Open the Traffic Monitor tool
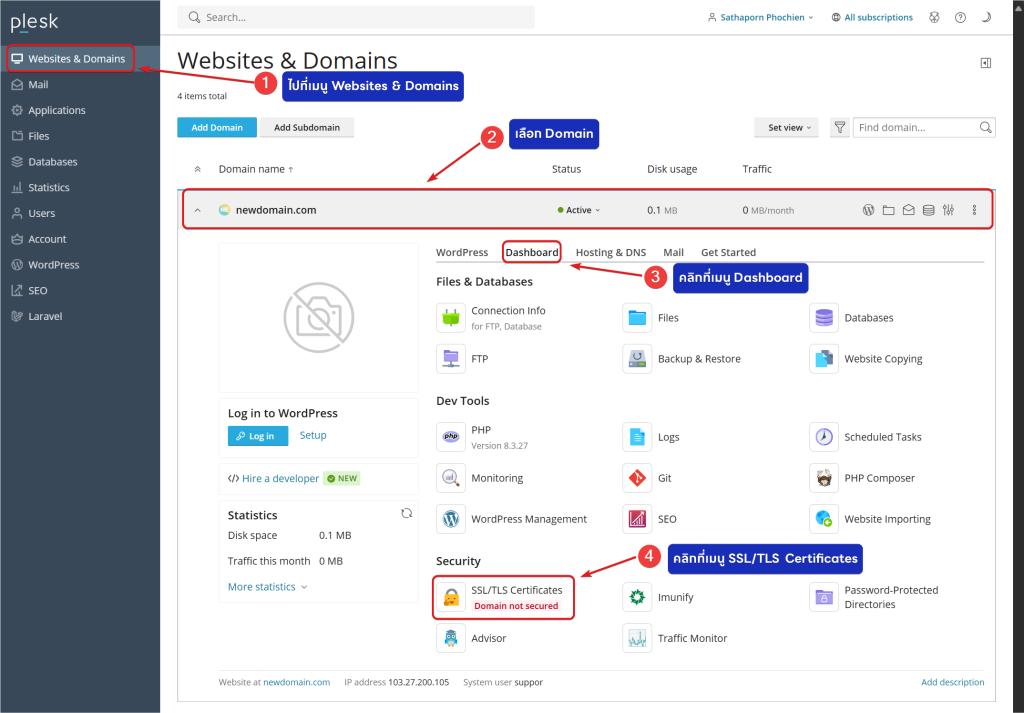 tap(692, 638)
